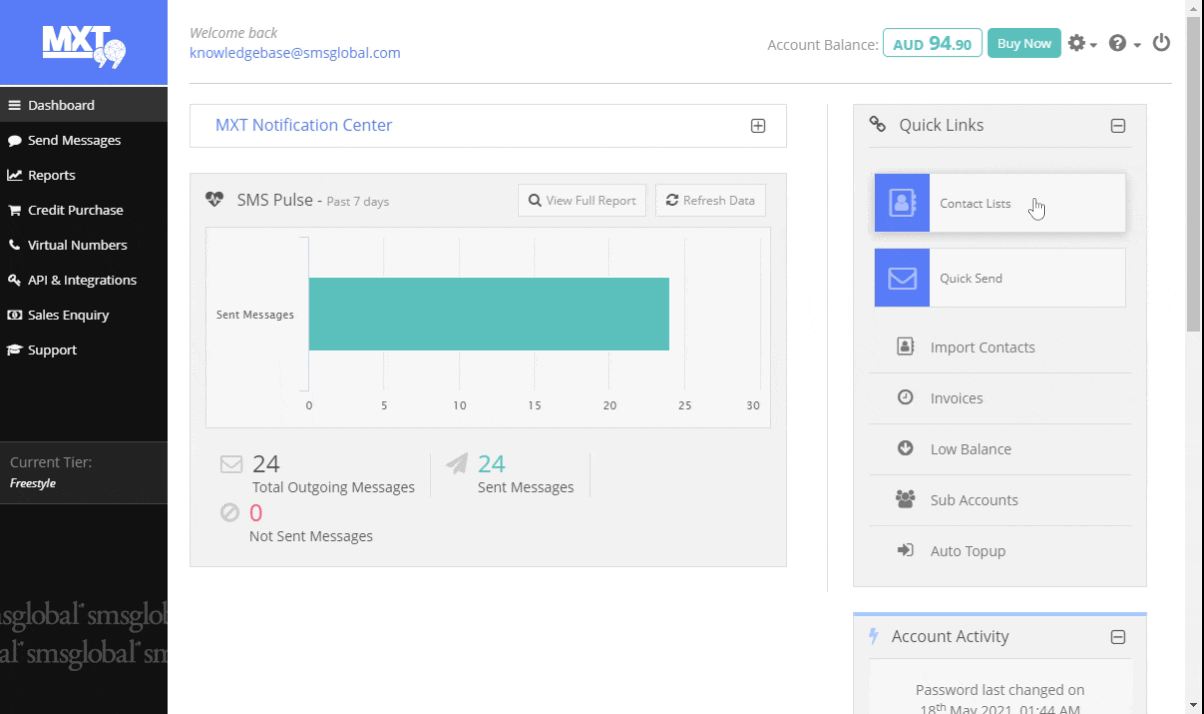Click the Auto Topup arrow icon

click(905, 551)
